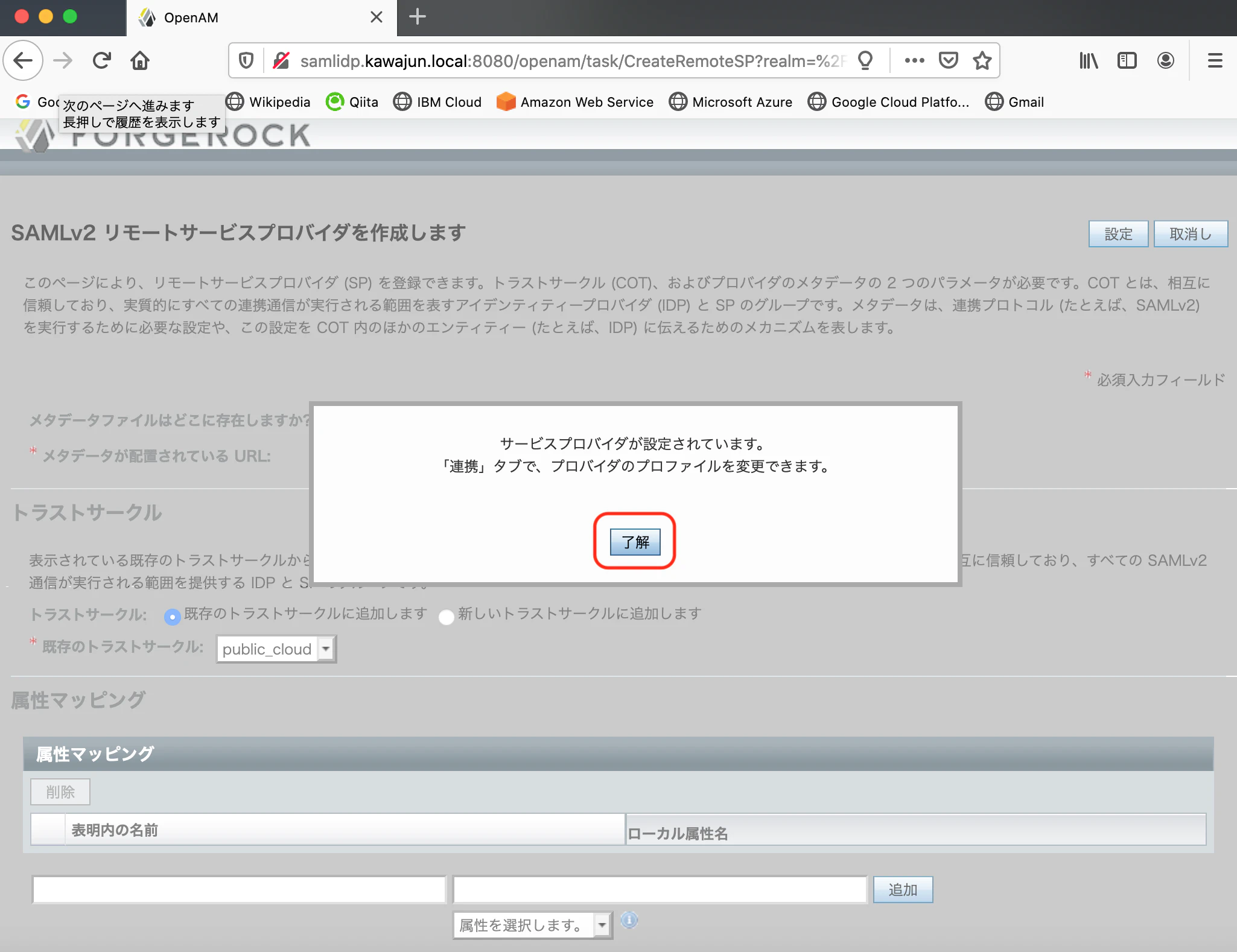The image size is (1237, 952).
Task: Open the Gmail bookmark
Action: (x=1014, y=102)
